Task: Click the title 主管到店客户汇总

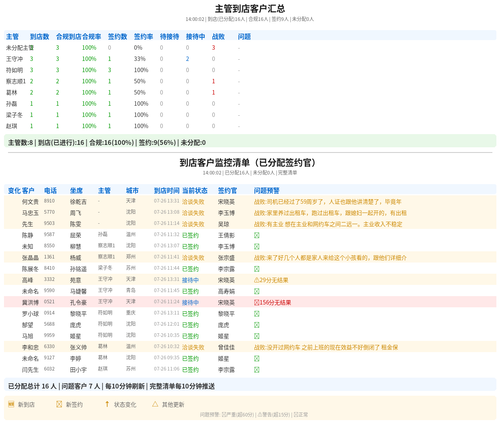Action: (x=250, y=9)
